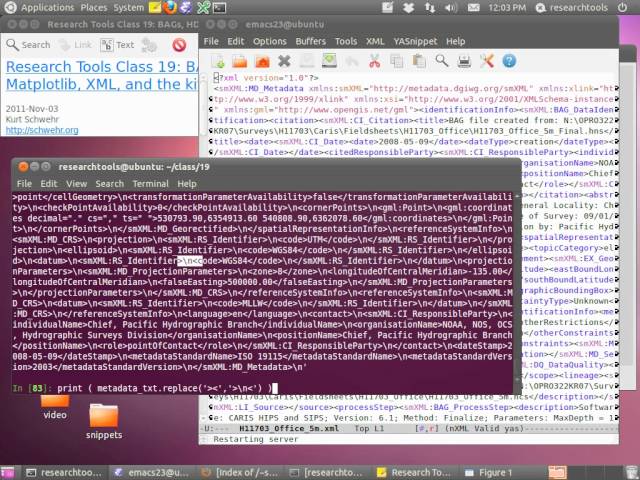The image size is (640, 480).
Task: Click the Kill Buffer X icon in Emacs
Action: (284, 61)
